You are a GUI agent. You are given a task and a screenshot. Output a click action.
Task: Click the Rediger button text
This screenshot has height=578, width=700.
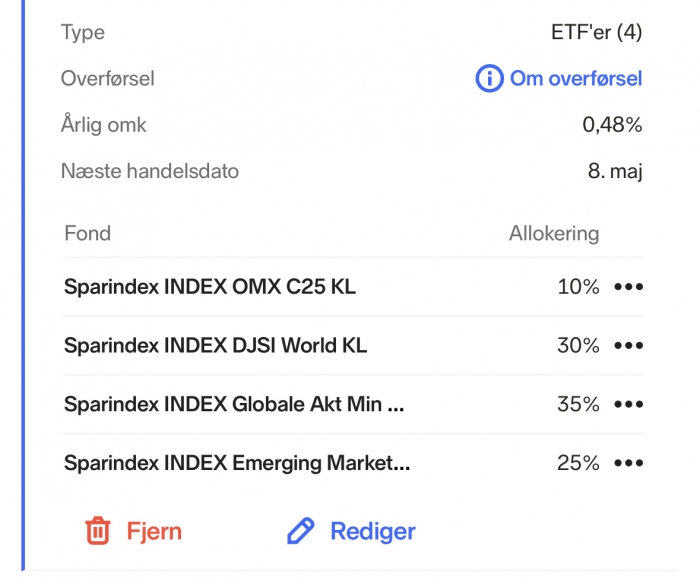(x=373, y=532)
